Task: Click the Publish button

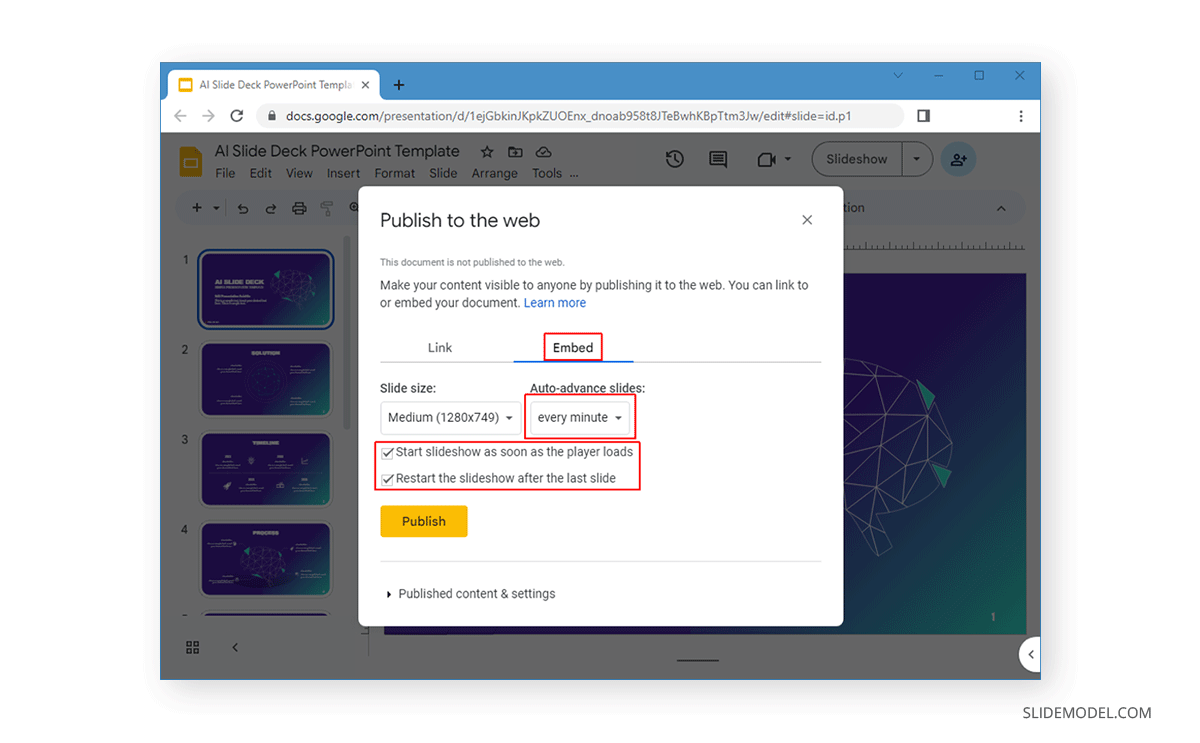Action: click(423, 521)
